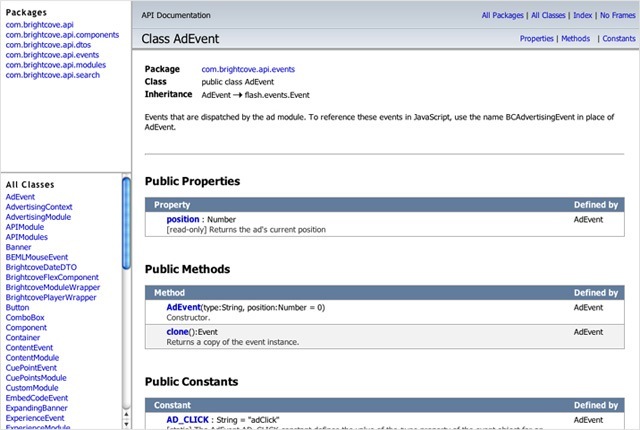Select ContentModule class link
Image resolution: width=640 pixels, height=430 pixels.
(x=32, y=358)
